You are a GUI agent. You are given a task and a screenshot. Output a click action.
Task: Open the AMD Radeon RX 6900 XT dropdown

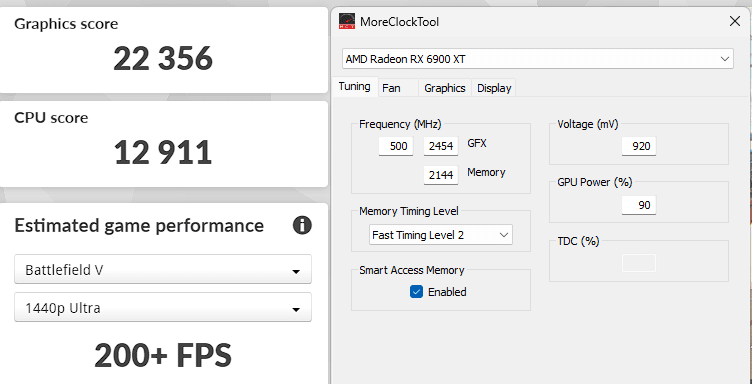point(538,59)
